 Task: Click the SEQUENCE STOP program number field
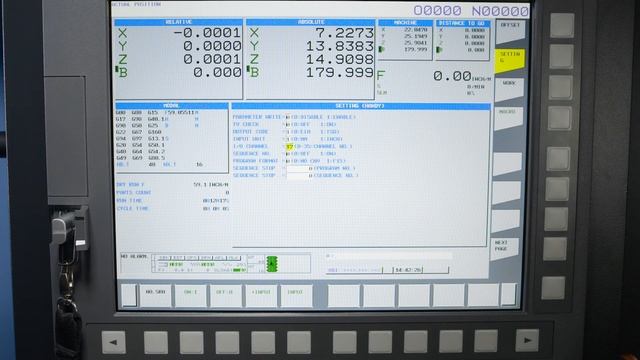coord(299,168)
